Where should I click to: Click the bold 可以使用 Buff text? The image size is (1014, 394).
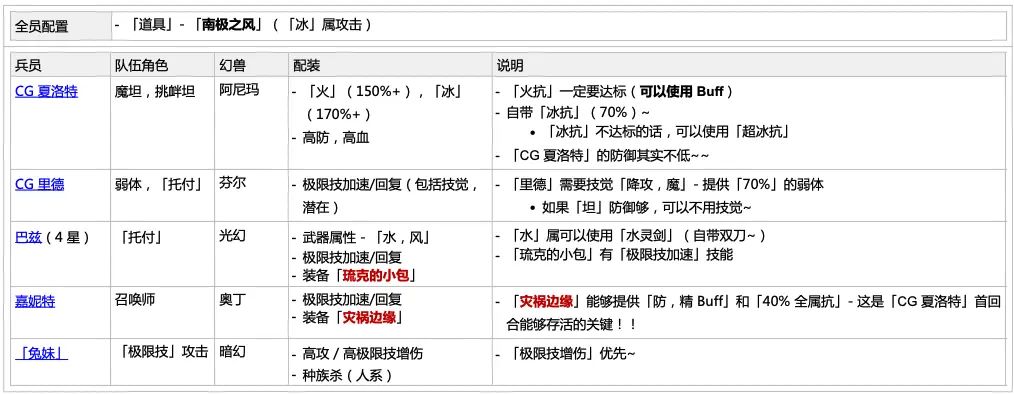pos(682,91)
